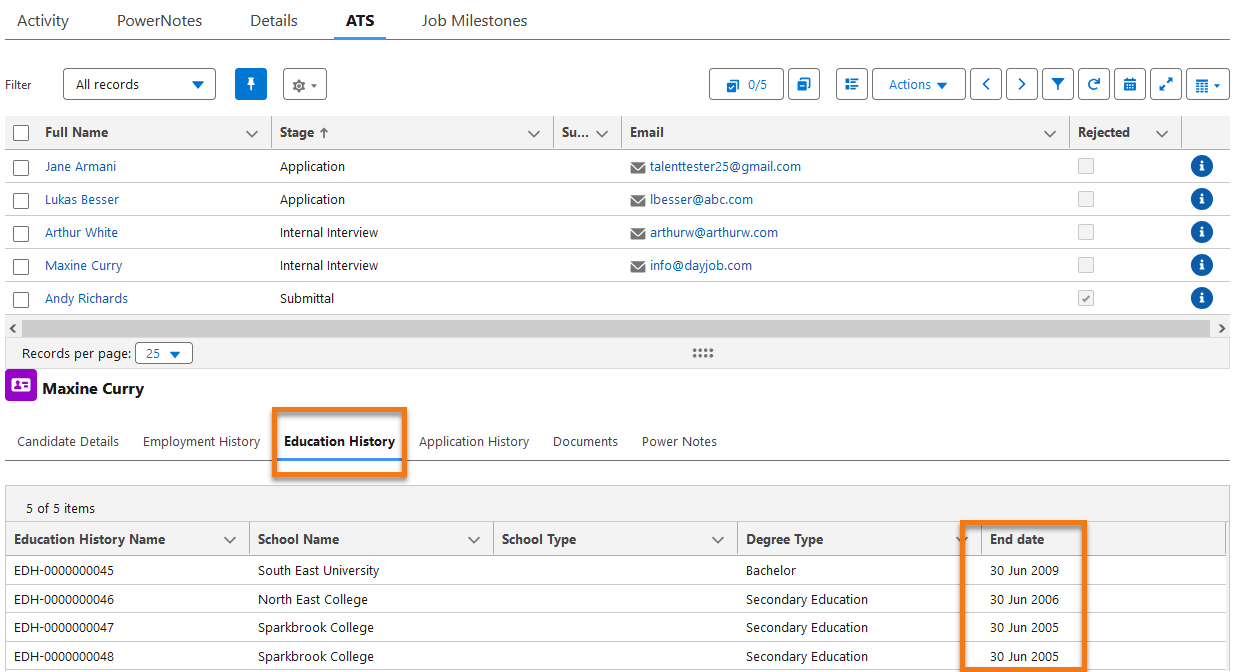Tick the checkbox for Jane Armani
Image resolution: width=1238 pixels, height=672 pixels.
point(21,167)
